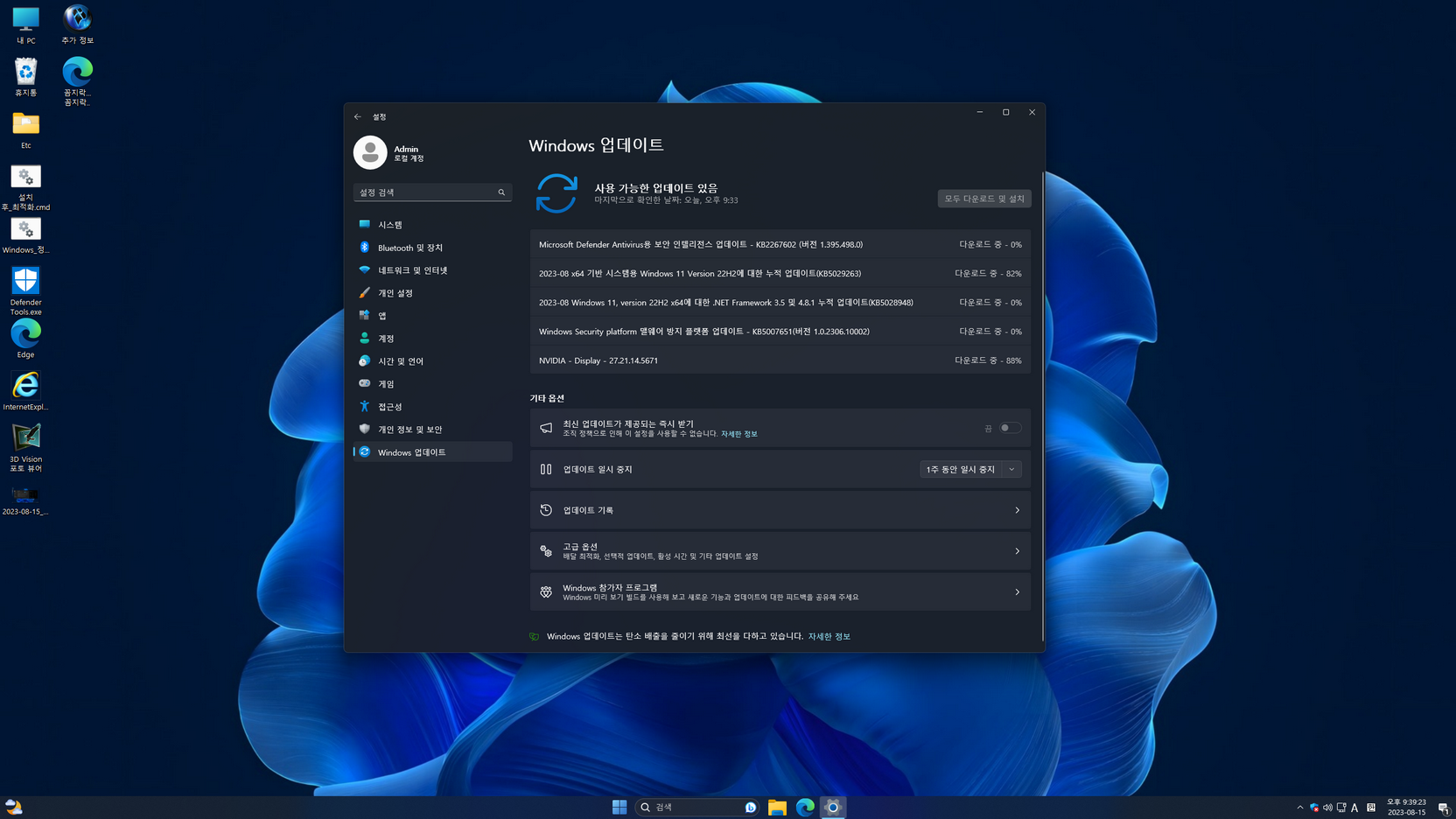Click 자세한 정보 link under 즉시 받기

click(739, 434)
